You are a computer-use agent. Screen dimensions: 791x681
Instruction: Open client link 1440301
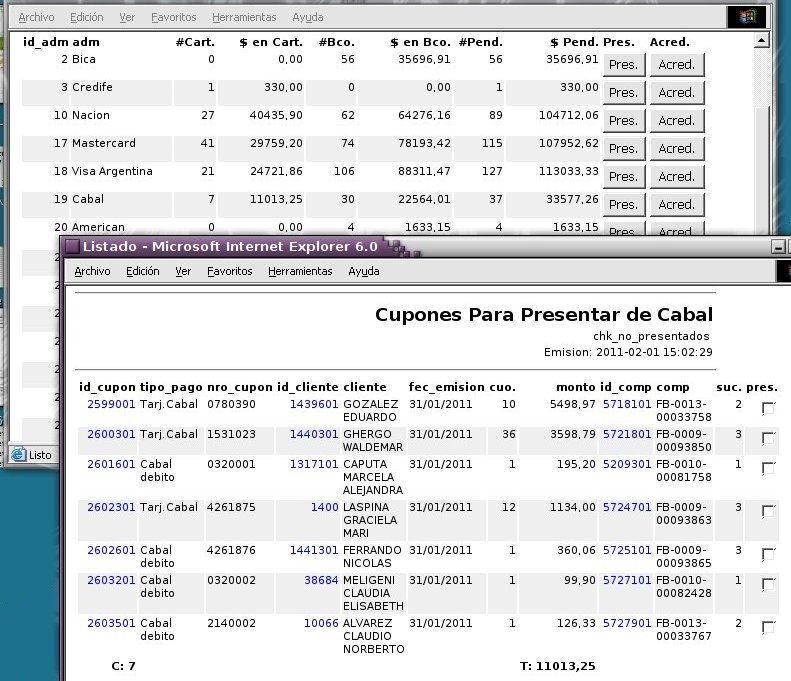[314, 434]
